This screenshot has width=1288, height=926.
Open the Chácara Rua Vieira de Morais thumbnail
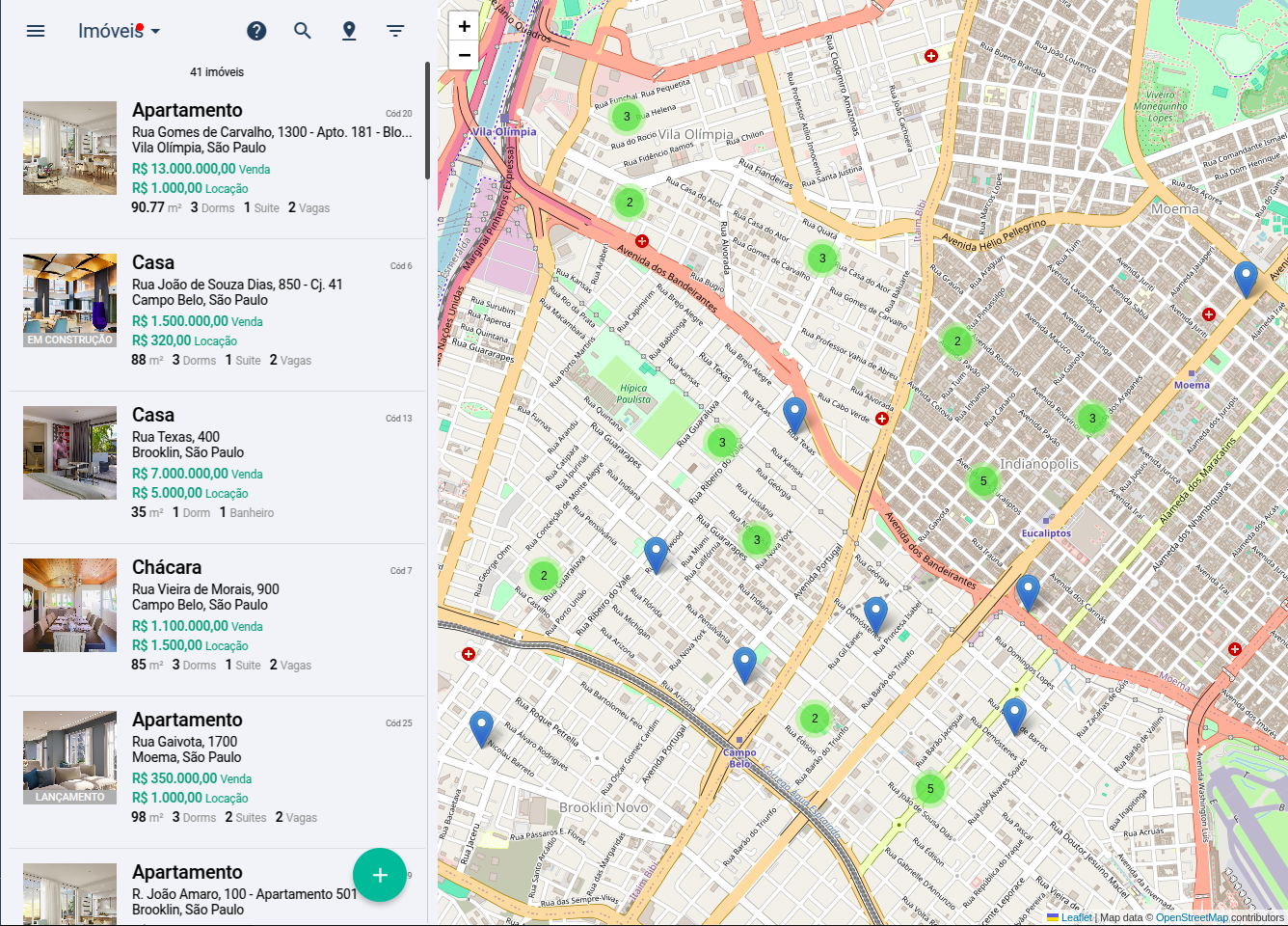coord(69,606)
